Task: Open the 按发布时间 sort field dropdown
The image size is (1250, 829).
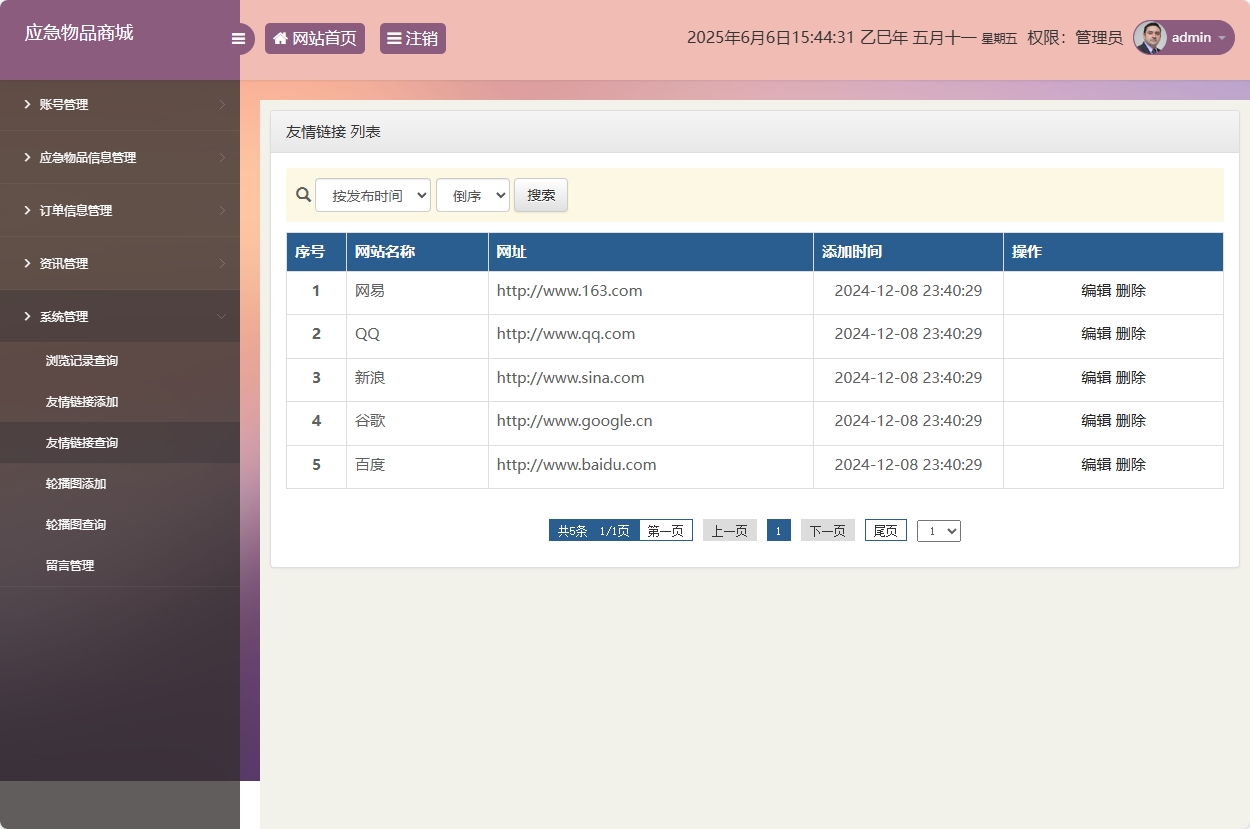Action: [373, 196]
